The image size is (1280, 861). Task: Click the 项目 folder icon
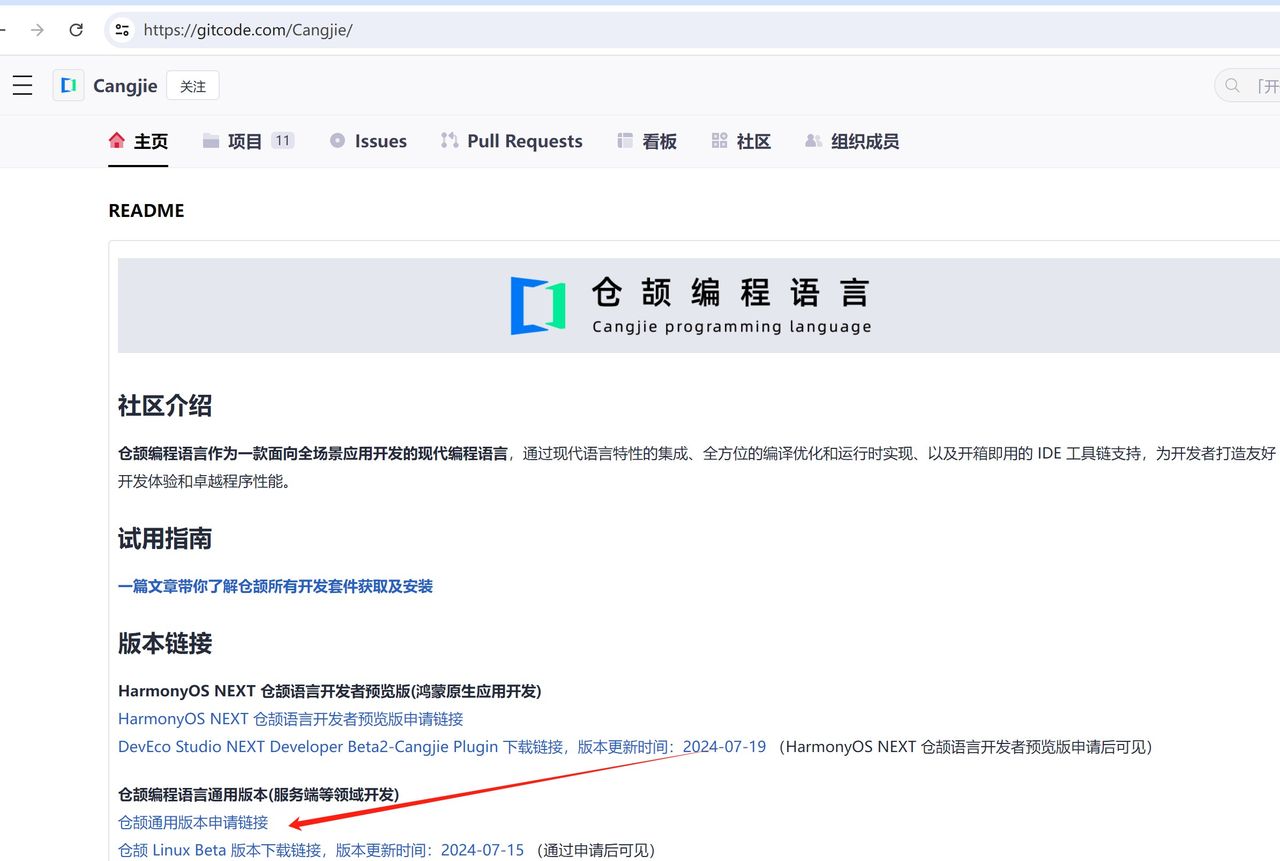(211, 140)
